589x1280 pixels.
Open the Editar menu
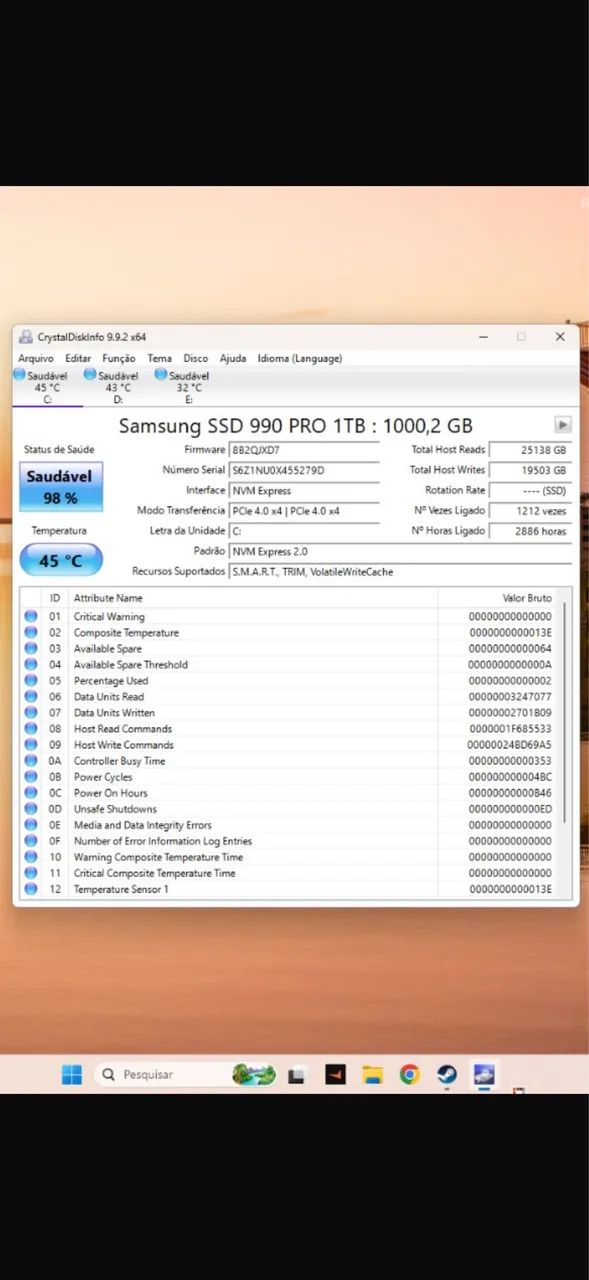coord(78,358)
